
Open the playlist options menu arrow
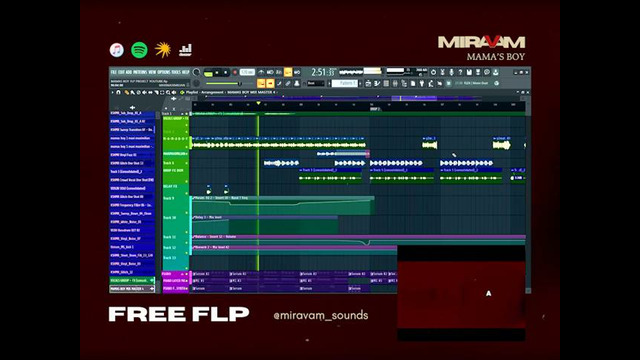click(112, 92)
